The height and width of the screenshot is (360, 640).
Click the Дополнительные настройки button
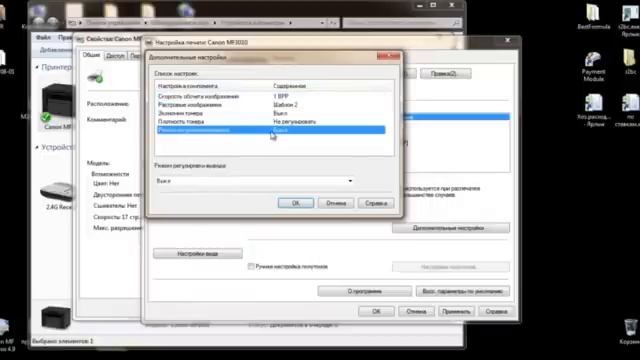pos(451,228)
